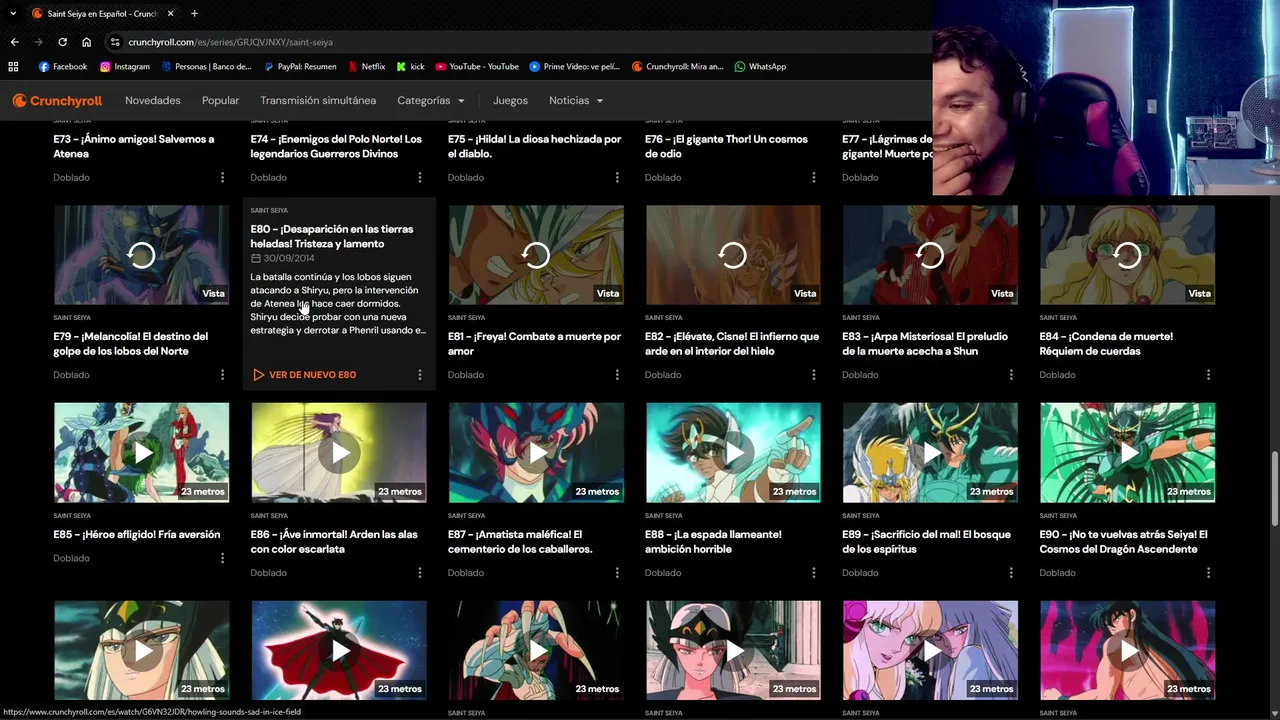
Task: Open episode title E82 Elévate, Cisne
Action: [x=732, y=344]
